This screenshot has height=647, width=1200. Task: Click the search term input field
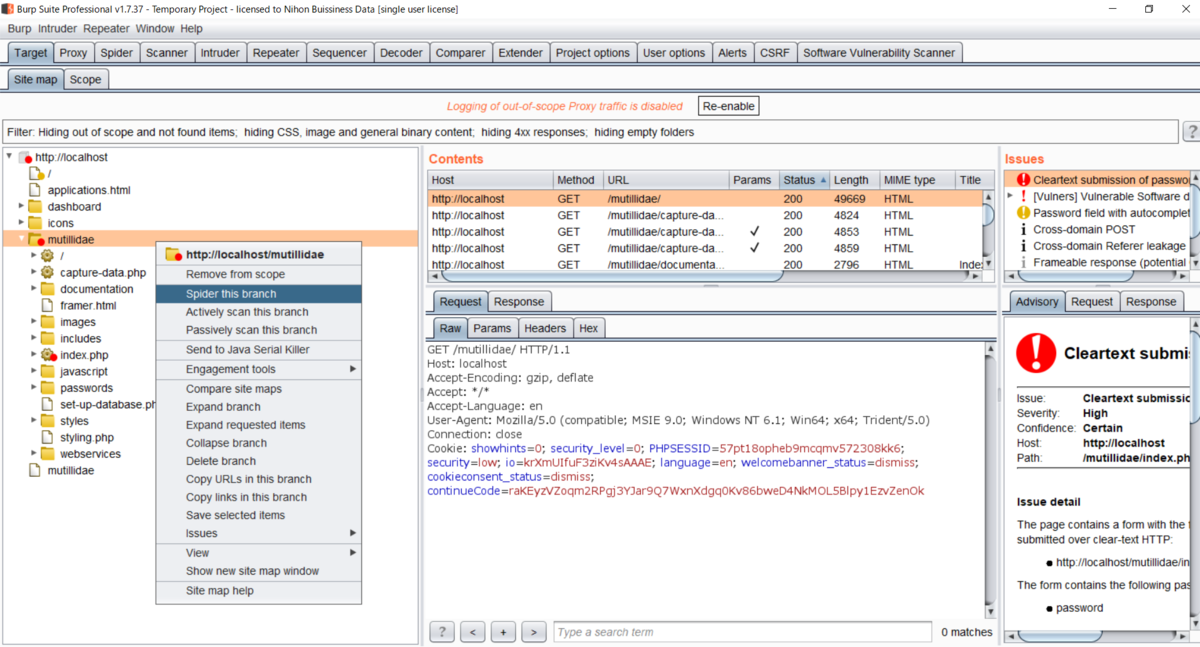coord(742,632)
